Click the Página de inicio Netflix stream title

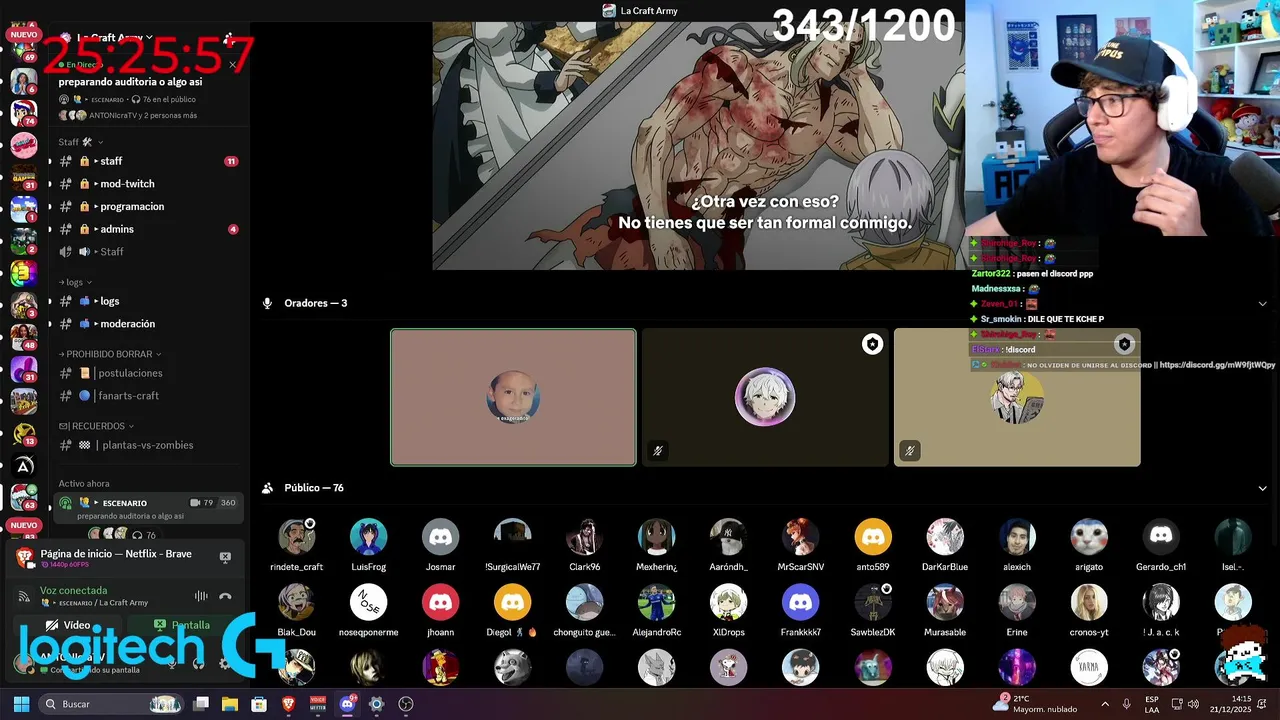(x=116, y=554)
